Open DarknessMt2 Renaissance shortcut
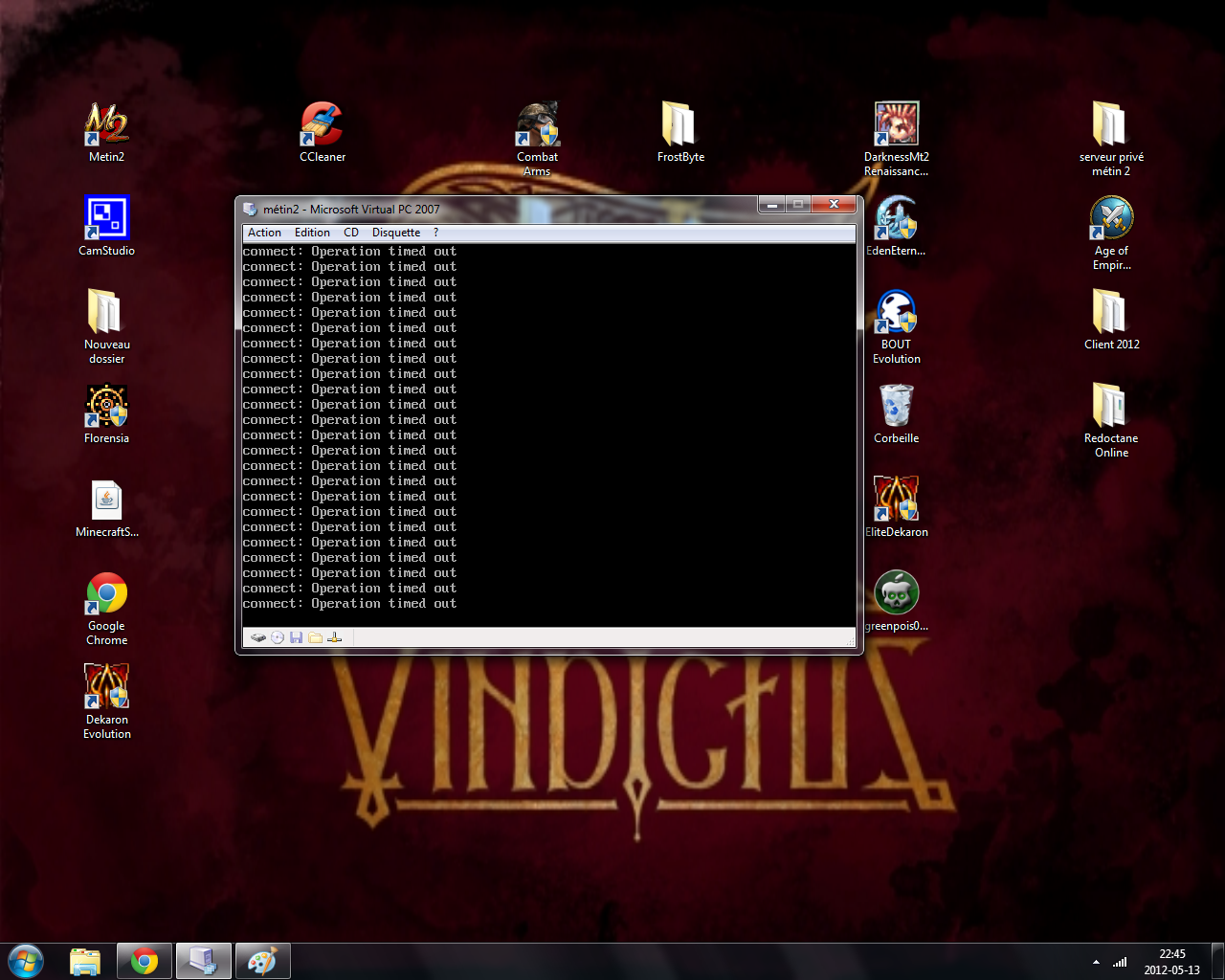 [x=897, y=139]
